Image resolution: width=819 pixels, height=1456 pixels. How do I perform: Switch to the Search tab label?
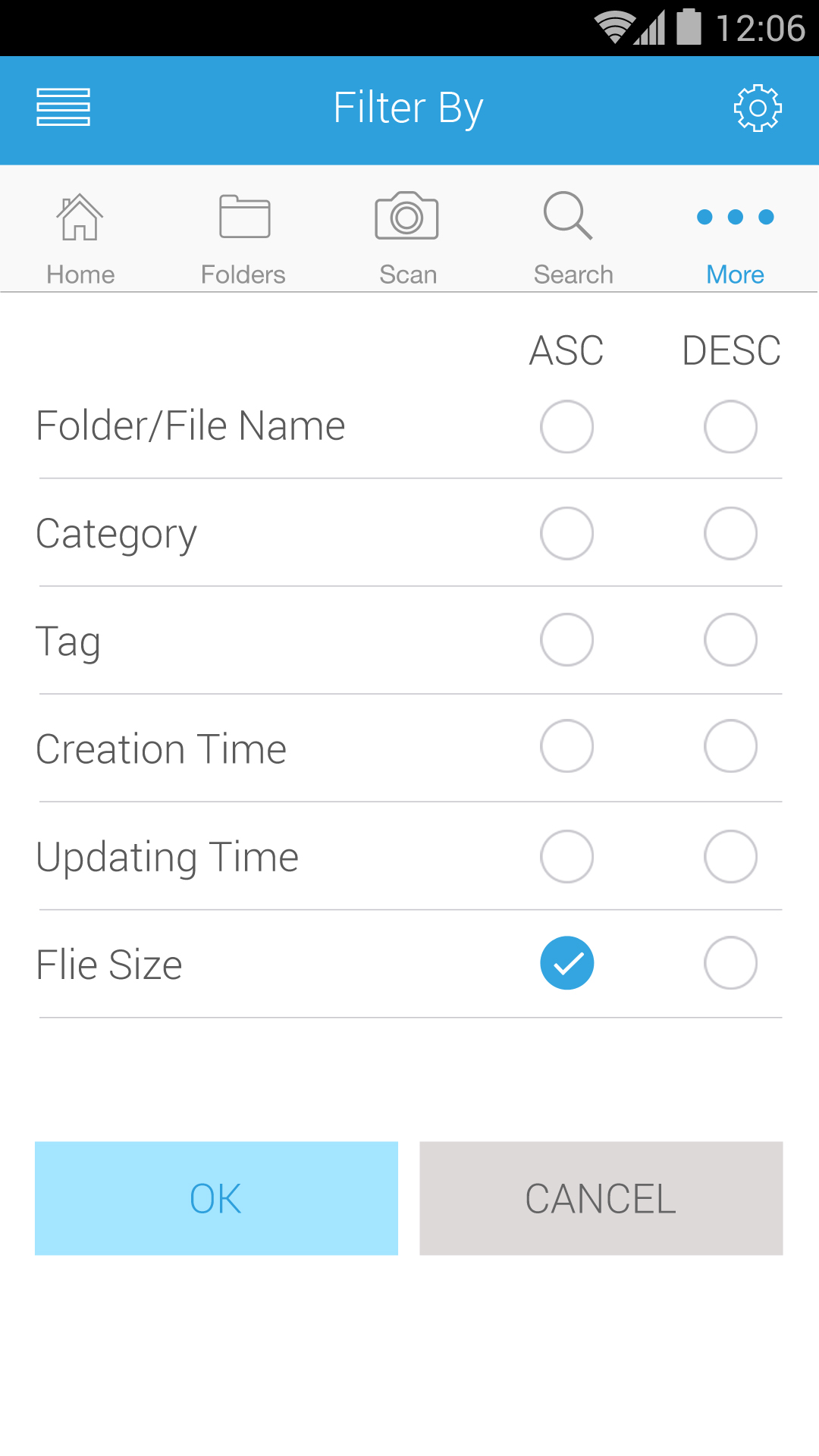573,275
